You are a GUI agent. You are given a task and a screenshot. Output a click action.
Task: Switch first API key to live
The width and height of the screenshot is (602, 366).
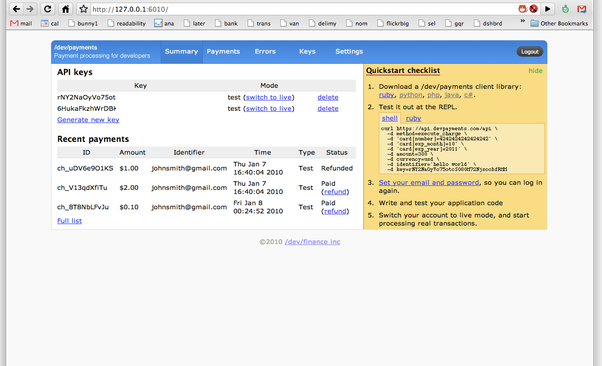coord(269,98)
